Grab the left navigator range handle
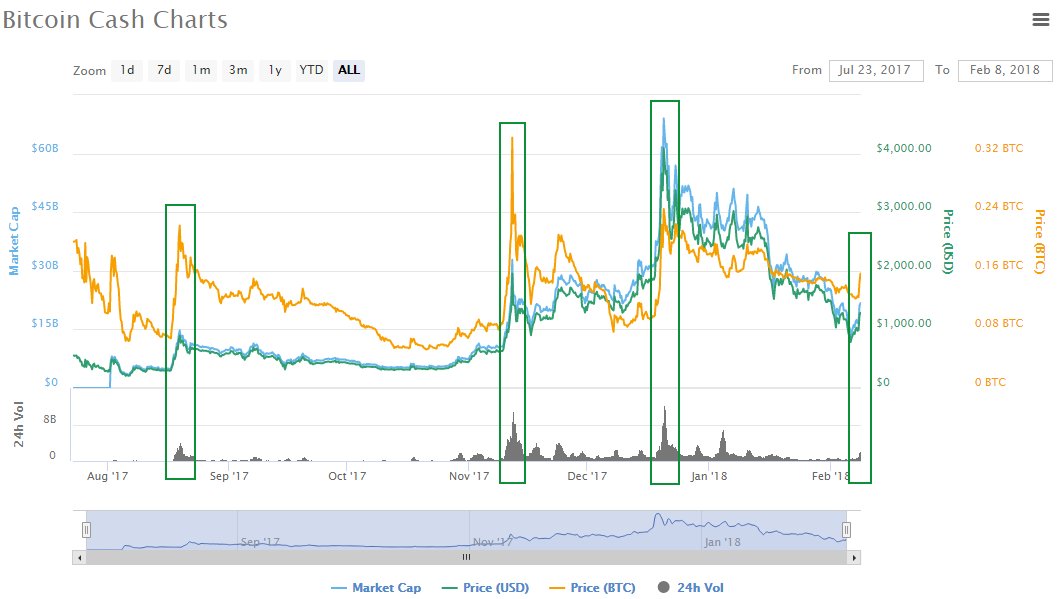The height and width of the screenshot is (599, 1057). click(86, 530)
